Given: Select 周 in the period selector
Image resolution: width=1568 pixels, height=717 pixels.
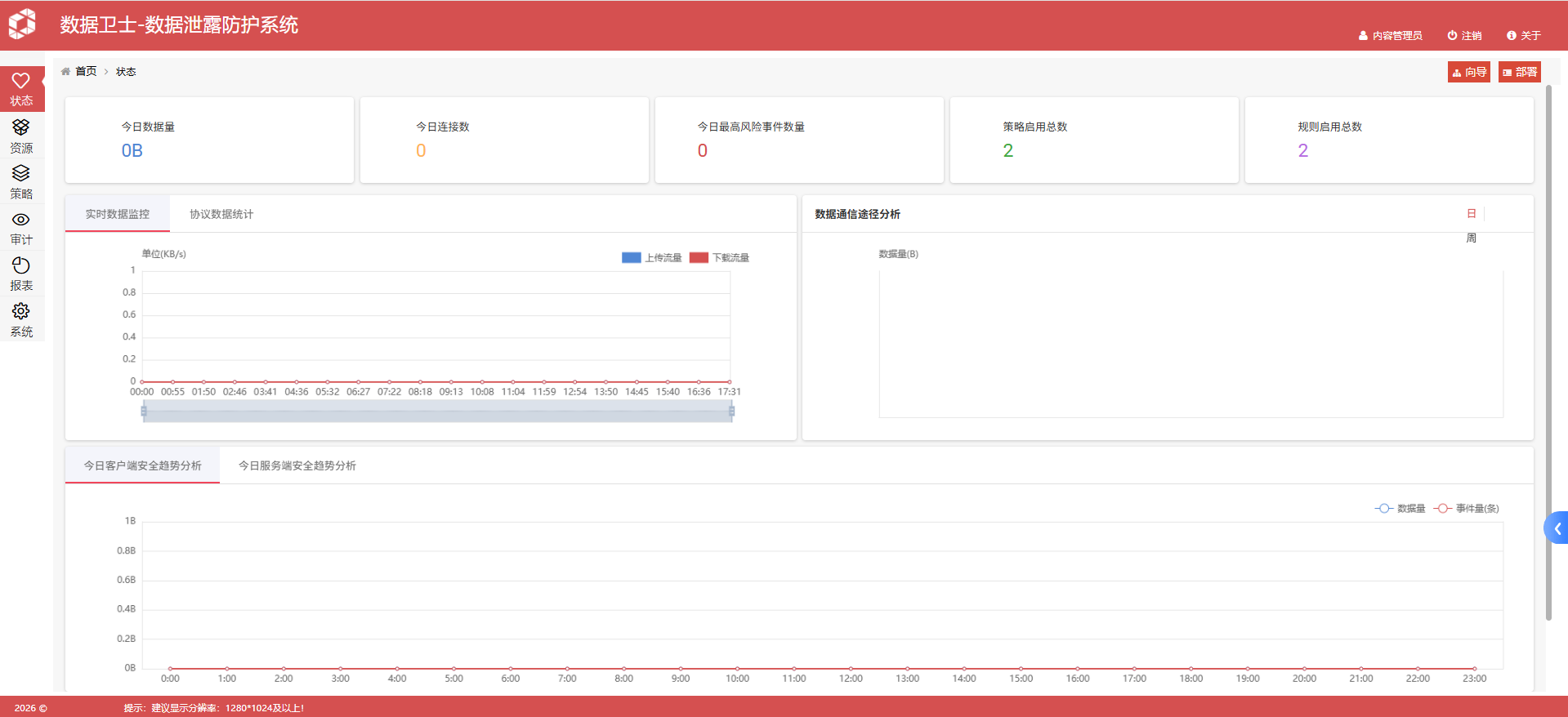Looking at the screenshot, I should [x=1471, y=238].
